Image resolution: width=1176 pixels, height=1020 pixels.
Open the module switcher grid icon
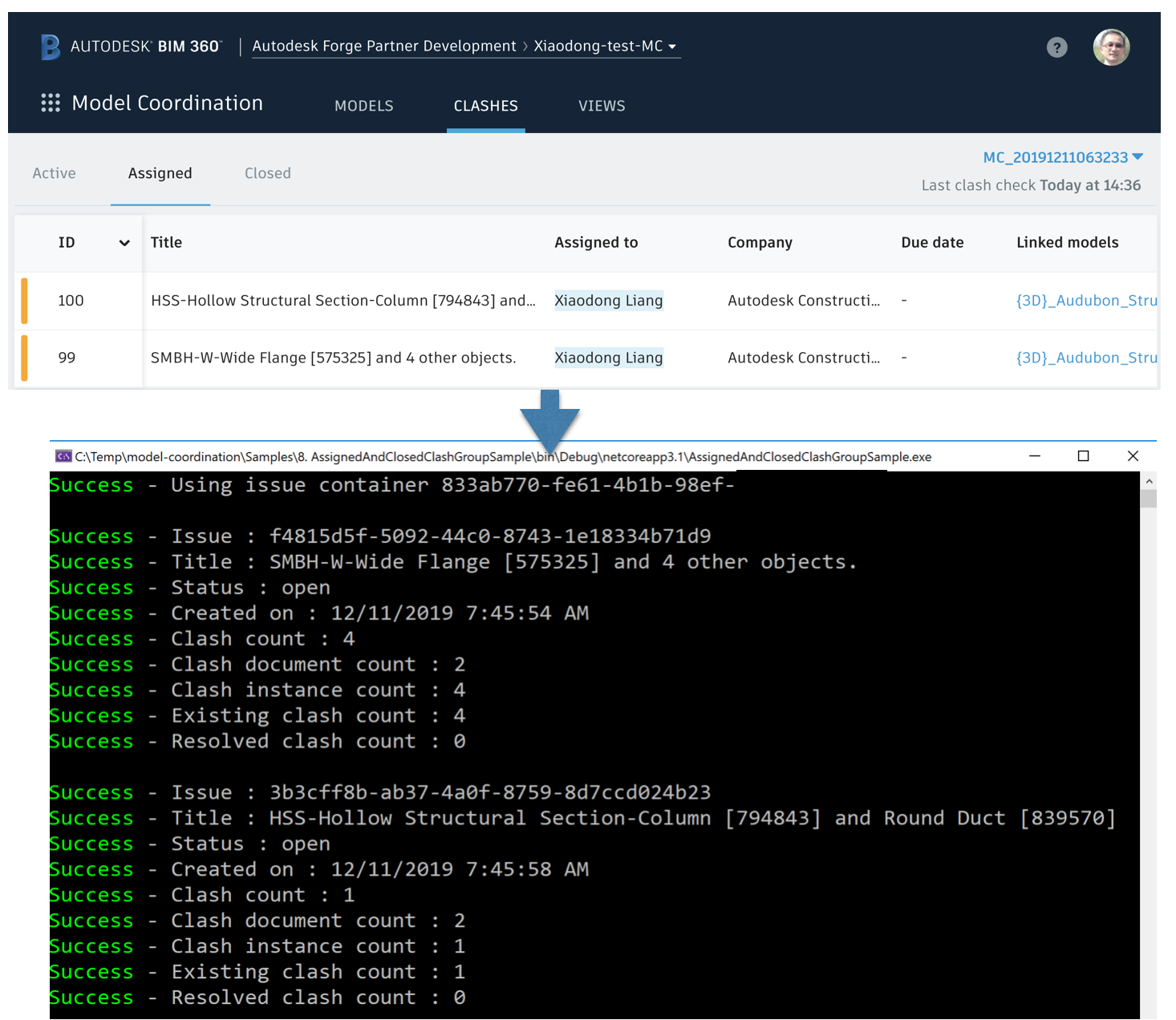click(x=51, y=103)
